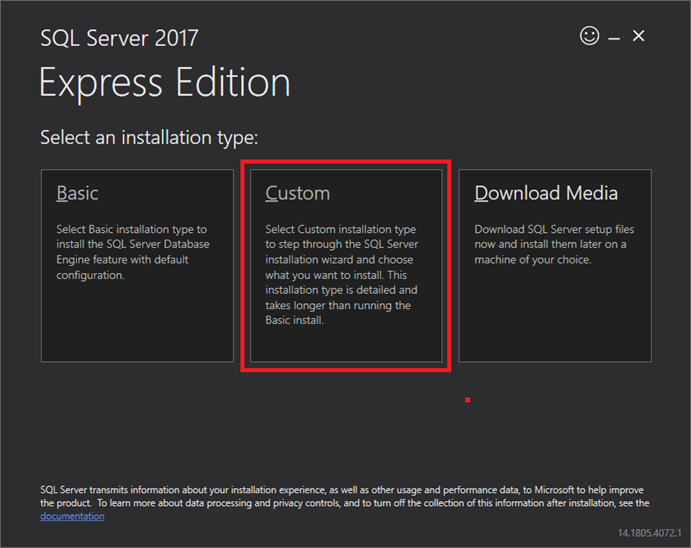The height and width of the screenshot is (548, 691).
Task: Pick the Download Media option
Action: (x=555, y=266)
